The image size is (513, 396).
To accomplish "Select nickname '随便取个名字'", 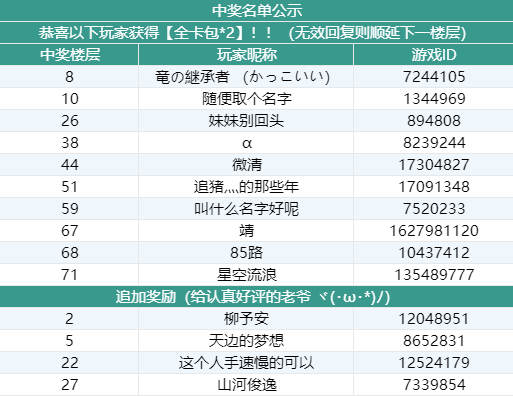I will (x=247, y=99).
